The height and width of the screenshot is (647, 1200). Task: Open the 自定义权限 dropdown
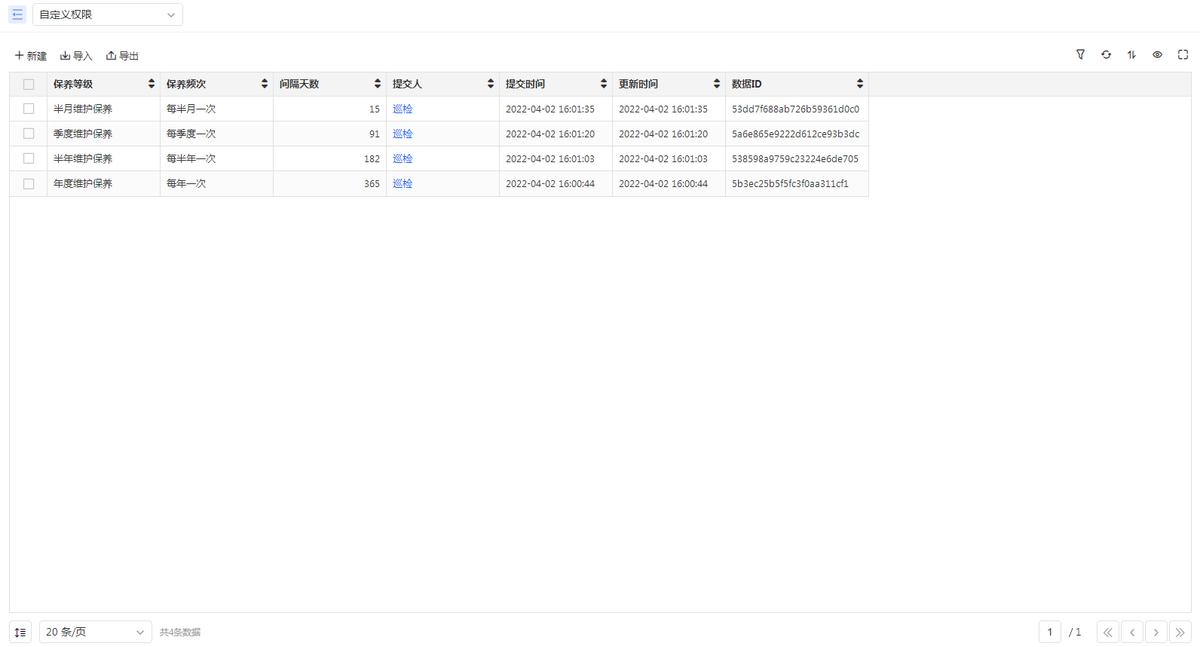tap(108, 15)
